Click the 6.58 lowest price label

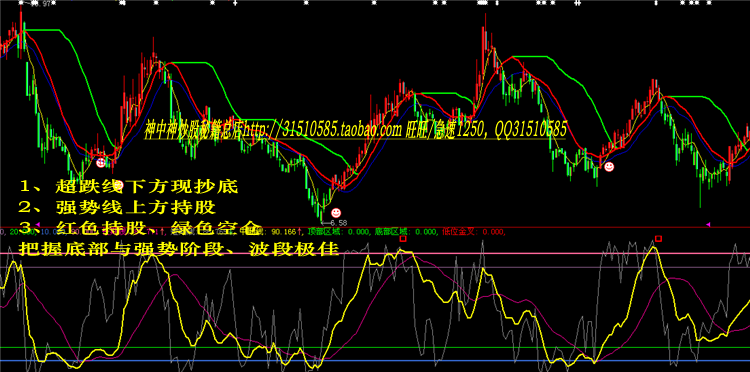point(335,223)
